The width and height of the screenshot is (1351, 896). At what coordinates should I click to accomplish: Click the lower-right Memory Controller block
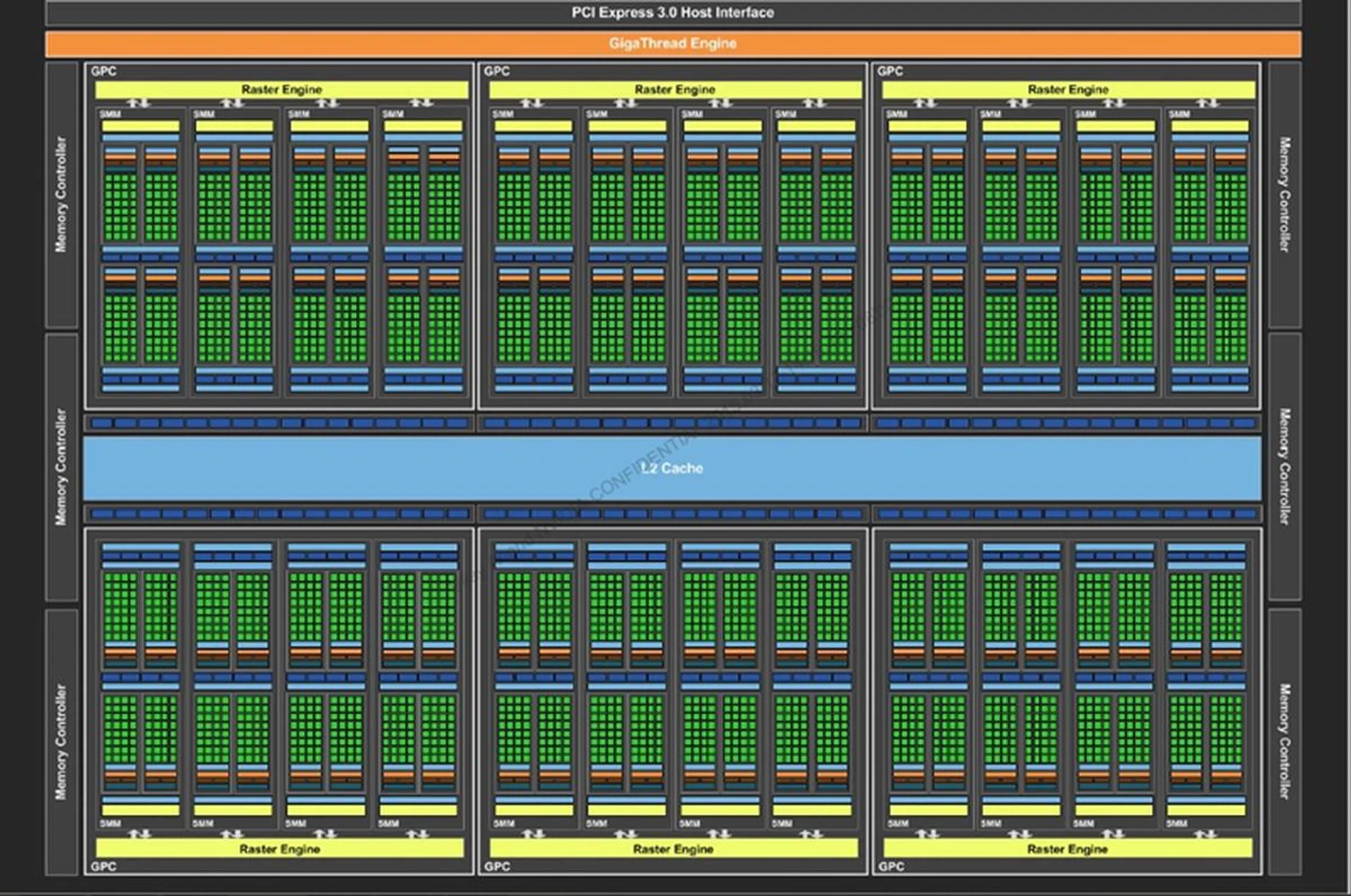(x=1284, y=742)
